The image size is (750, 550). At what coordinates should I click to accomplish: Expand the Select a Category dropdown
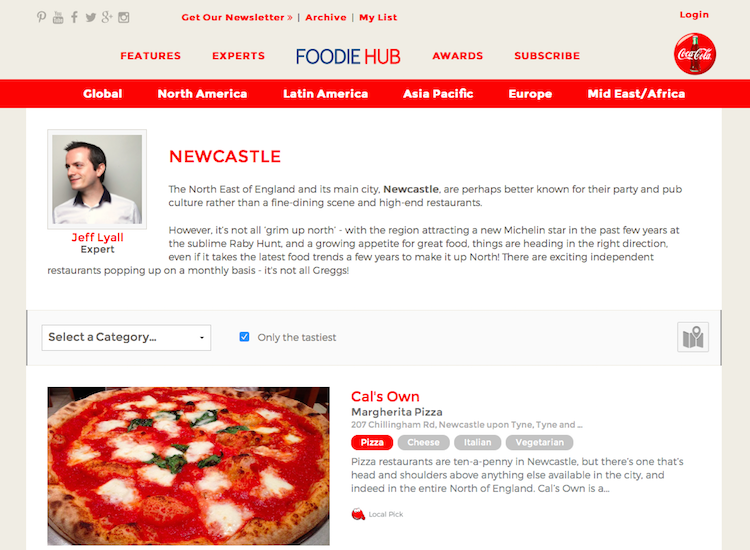click(126, 338)
